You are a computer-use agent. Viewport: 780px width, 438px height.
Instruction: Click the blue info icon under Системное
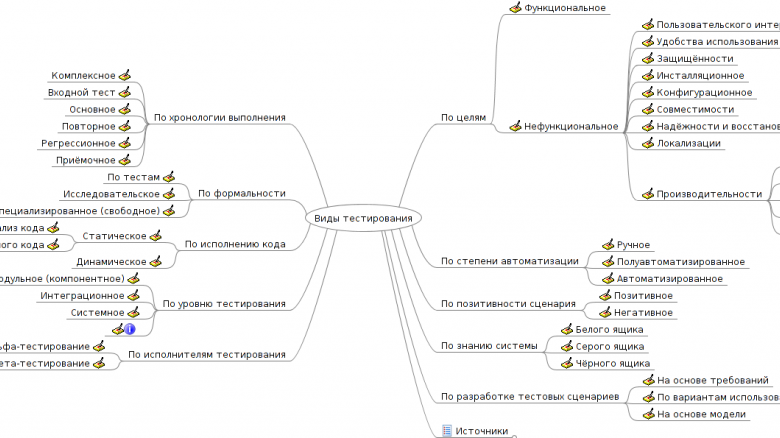coord(130,329)
